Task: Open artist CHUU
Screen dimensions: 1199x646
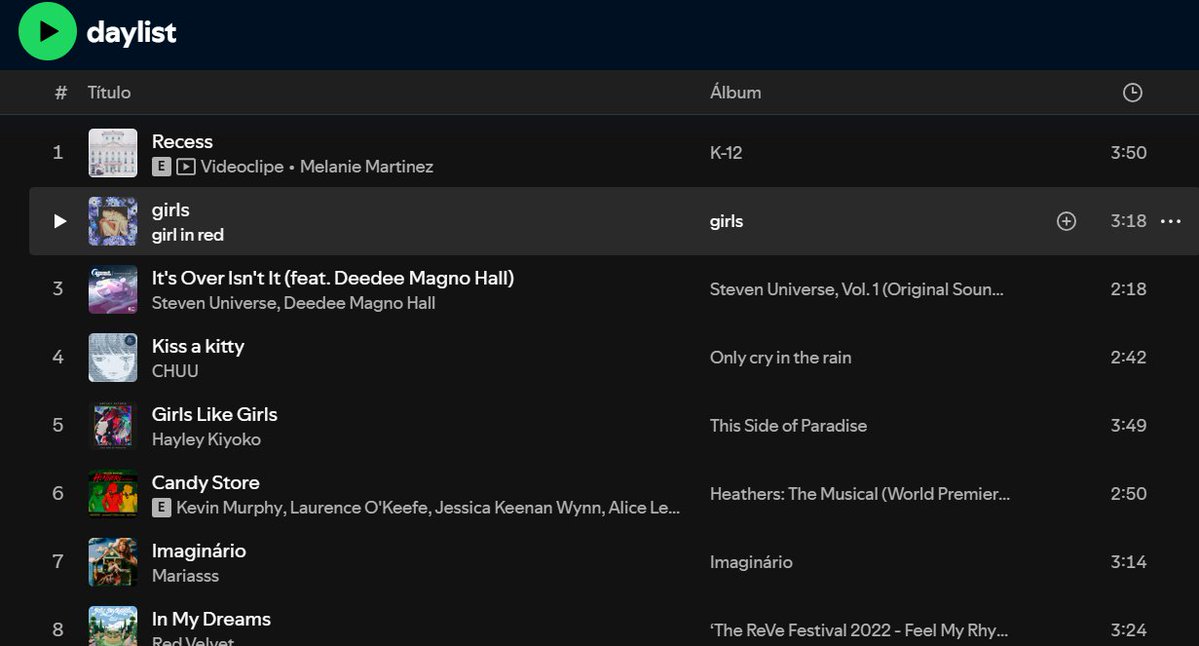Action: point(175,371)
